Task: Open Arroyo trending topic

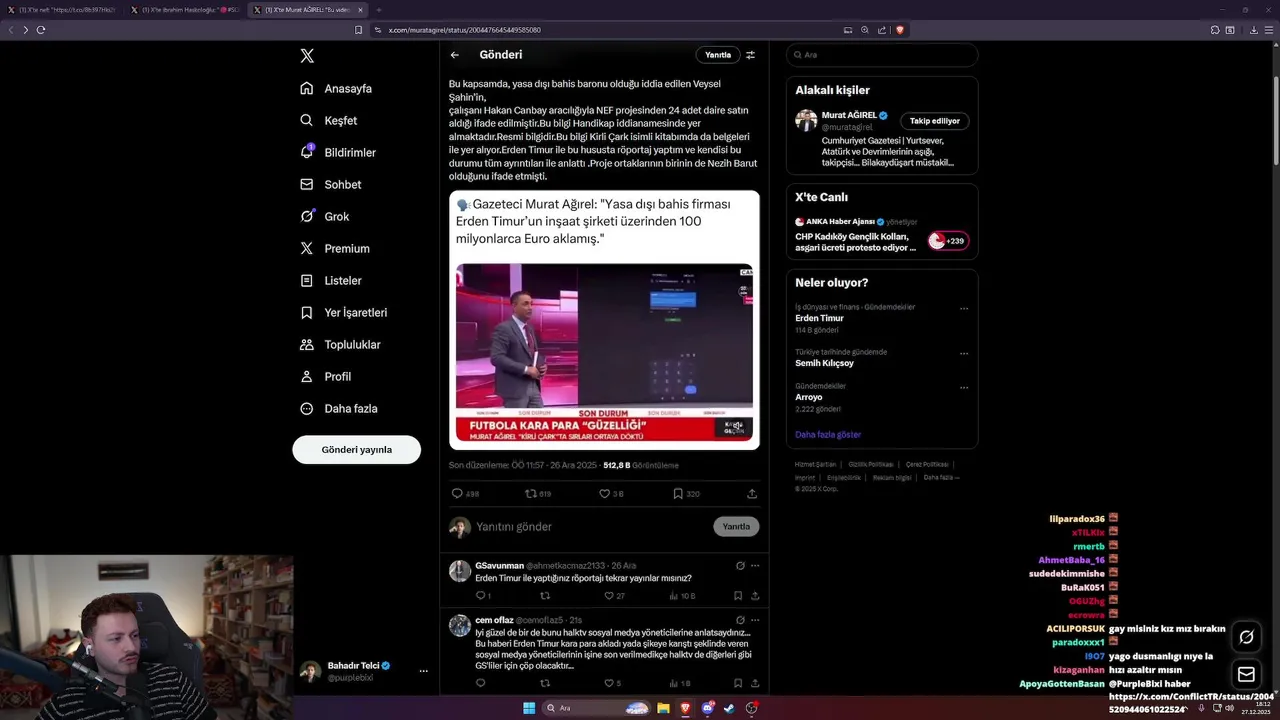Action: pyautogui.click(x=808, y=397)
